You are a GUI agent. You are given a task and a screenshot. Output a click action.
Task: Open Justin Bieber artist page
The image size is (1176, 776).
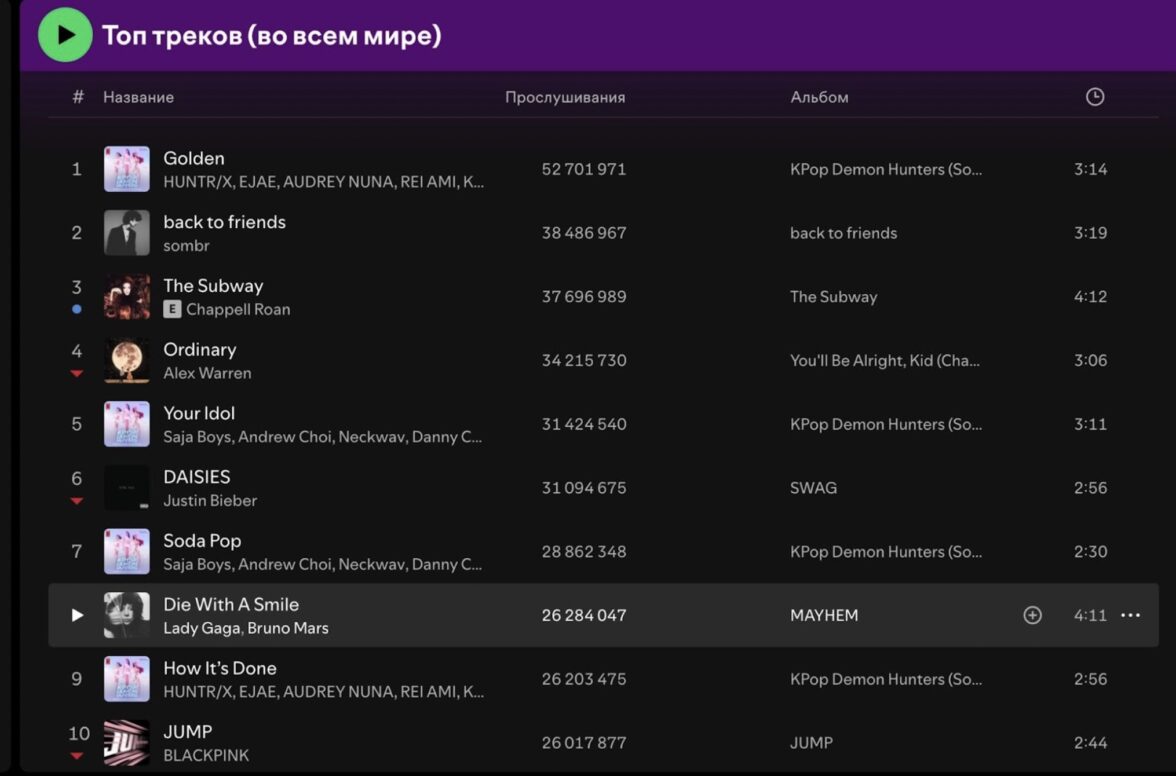[210, 500]
